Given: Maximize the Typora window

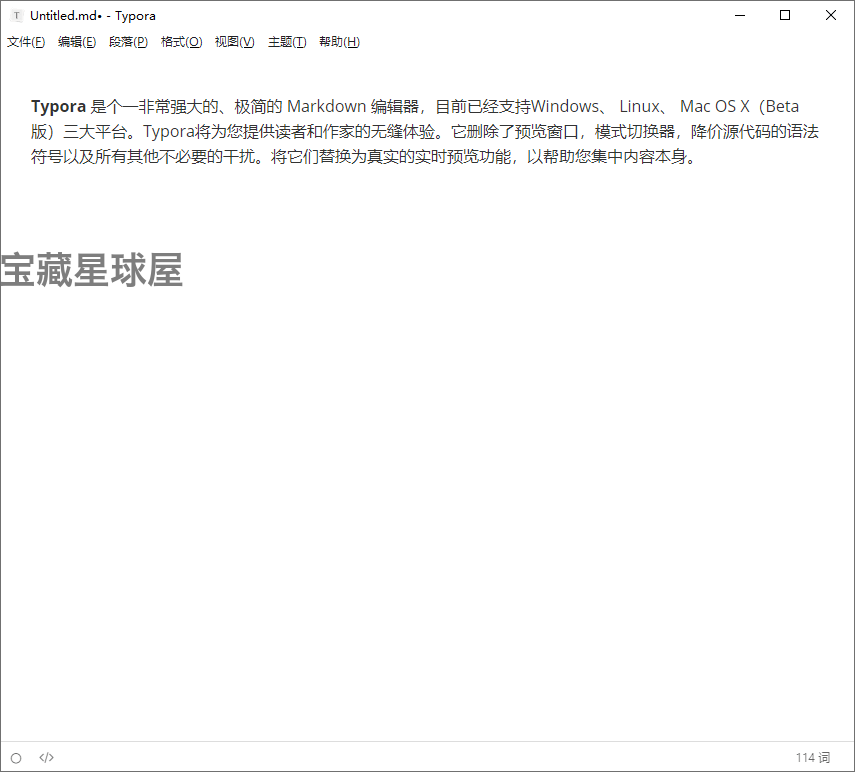Looking at the screenshot, I should [785, 15].
